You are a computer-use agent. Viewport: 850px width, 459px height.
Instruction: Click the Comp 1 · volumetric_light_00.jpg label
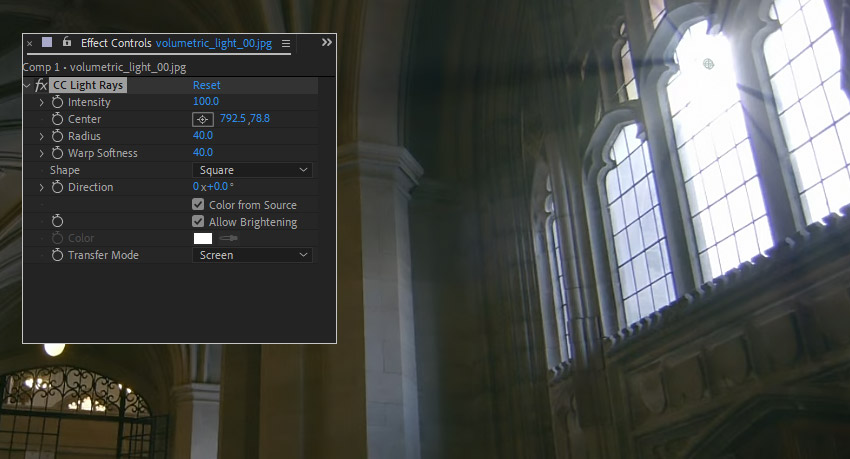click(x=104, y=67)
